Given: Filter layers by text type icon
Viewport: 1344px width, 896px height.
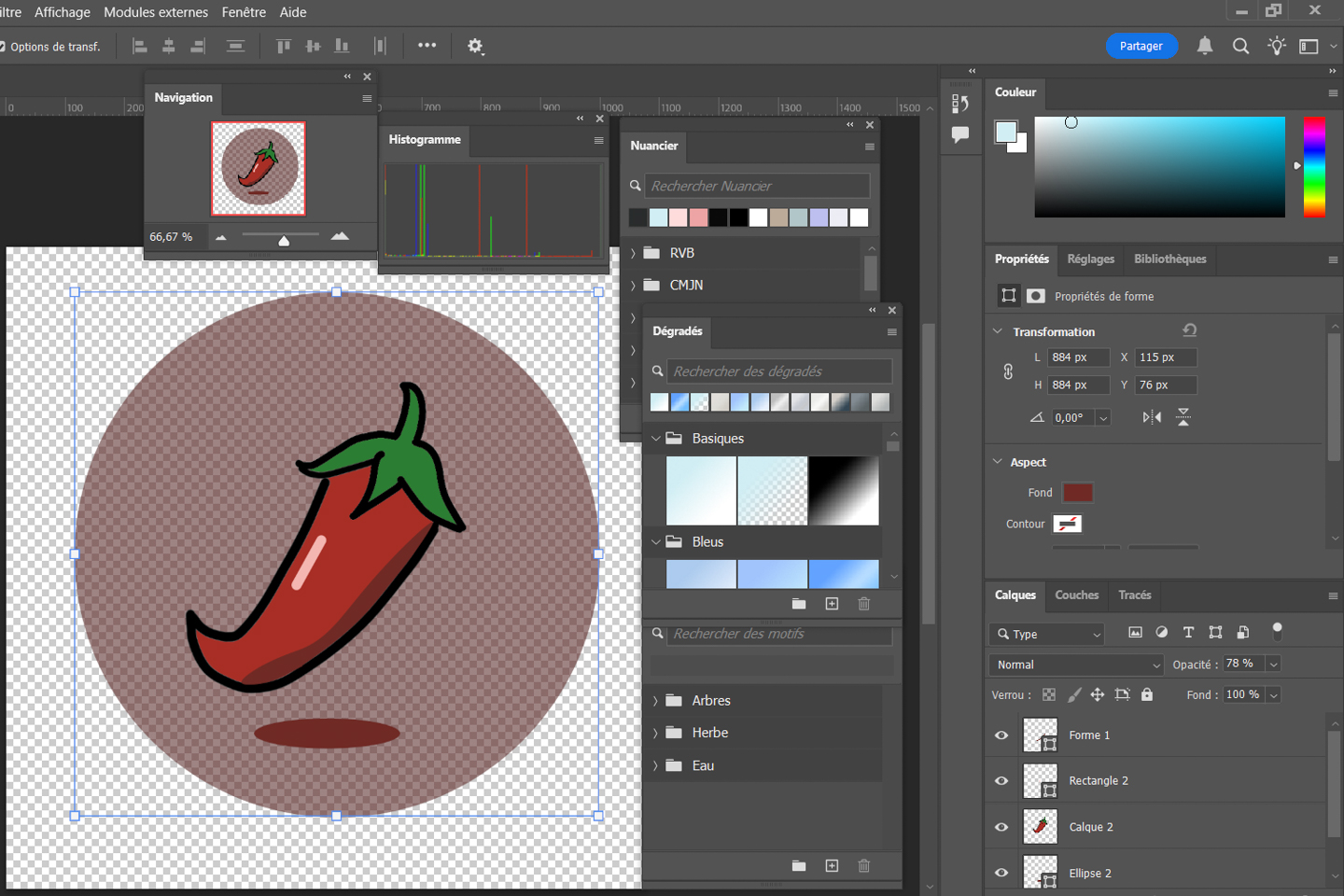Looking at the screenshot, I should [1188, 633].
